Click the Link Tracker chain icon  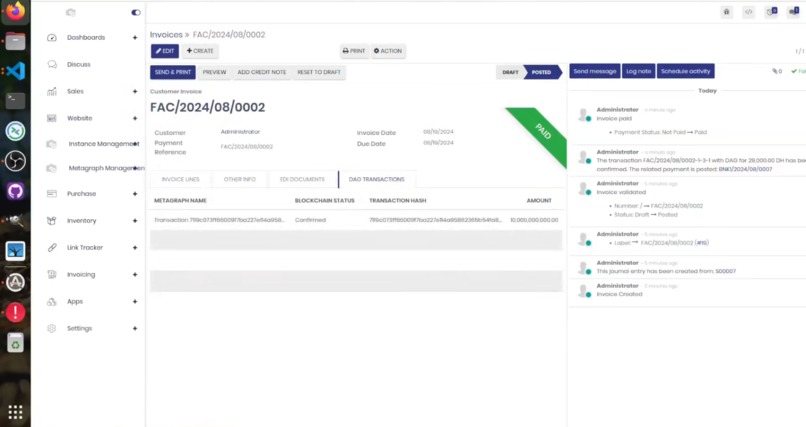coord(51,248)
